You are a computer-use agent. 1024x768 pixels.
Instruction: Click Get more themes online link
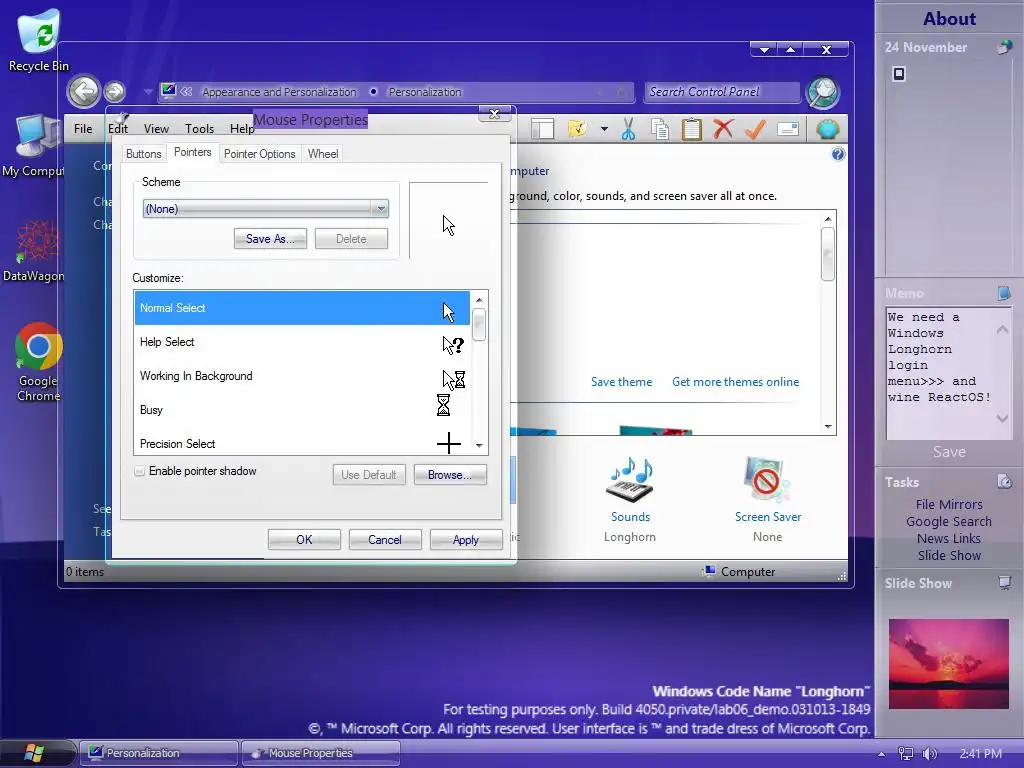(x=735, y=382)
